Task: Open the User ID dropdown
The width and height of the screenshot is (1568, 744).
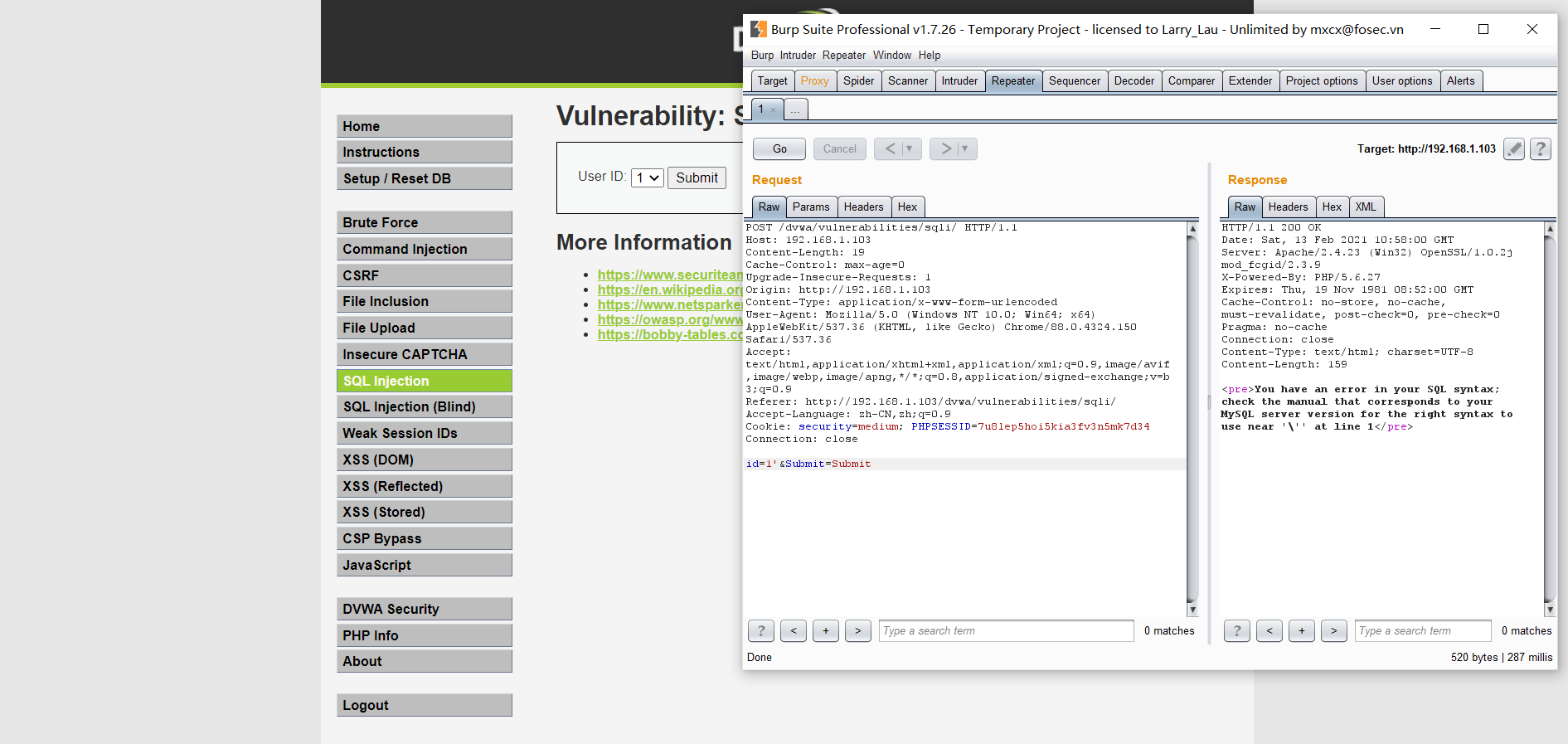Action: [x=648, y=177]
